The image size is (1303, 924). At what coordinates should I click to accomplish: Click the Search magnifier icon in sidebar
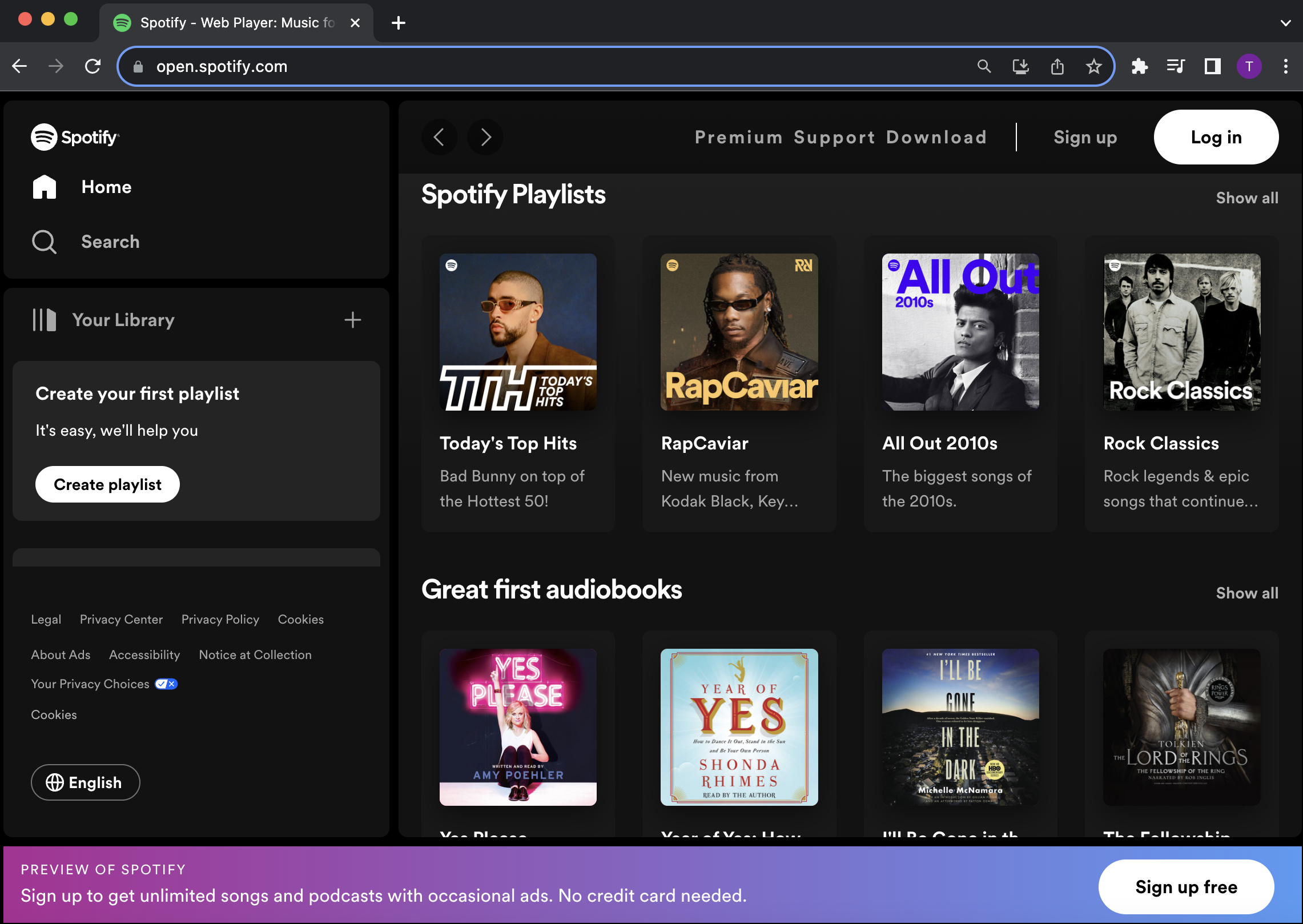pos(44,242)
